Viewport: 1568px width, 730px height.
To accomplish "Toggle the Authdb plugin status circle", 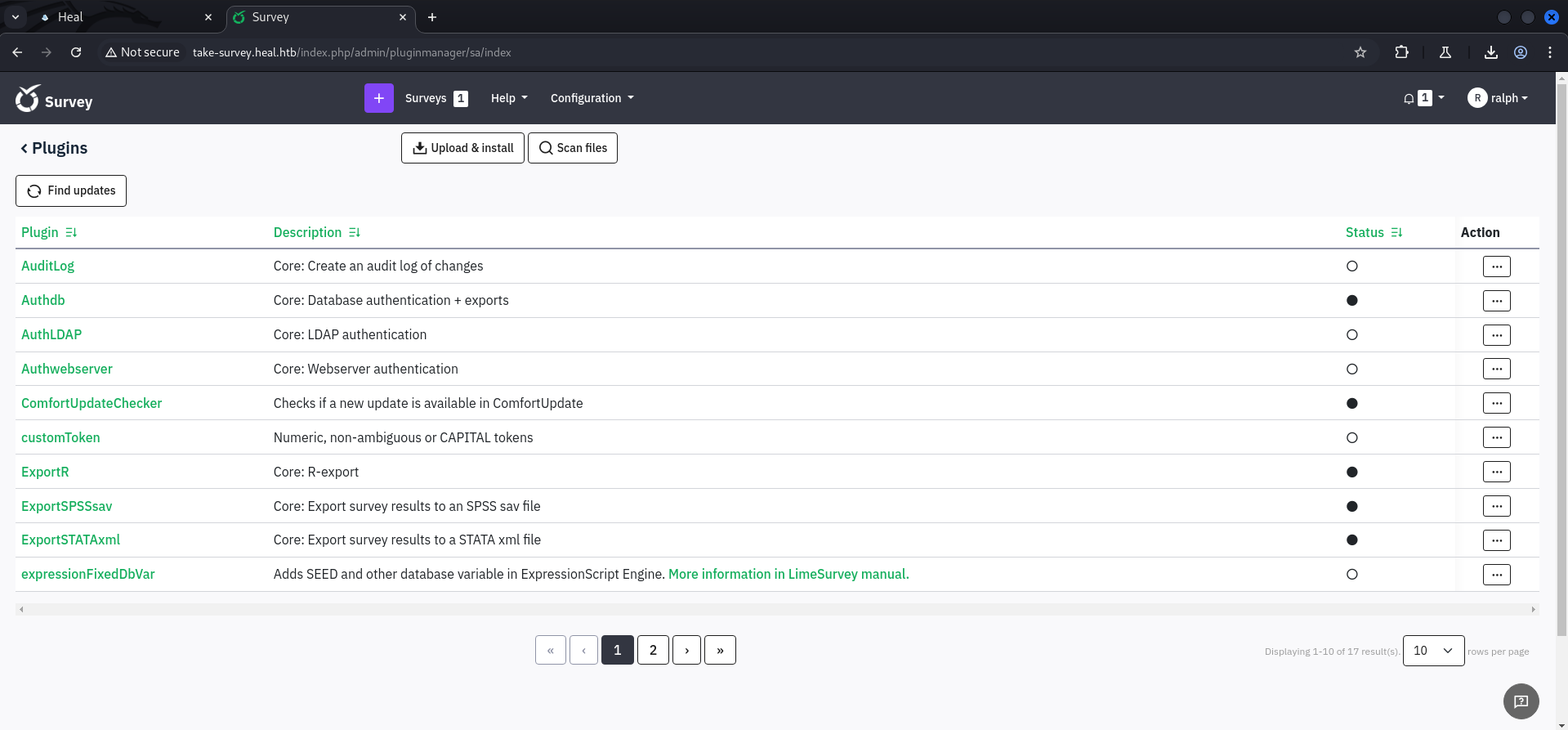I will [x=1351, y=301].
